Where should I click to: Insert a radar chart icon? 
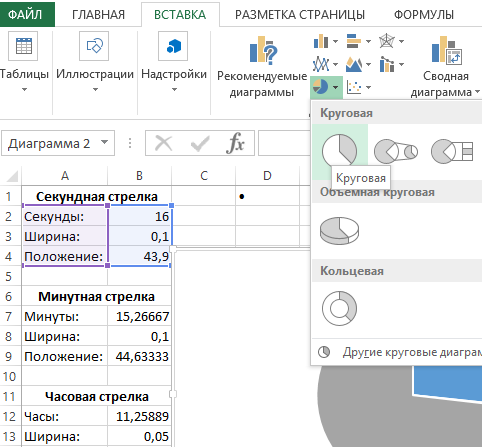pos(387,41)
